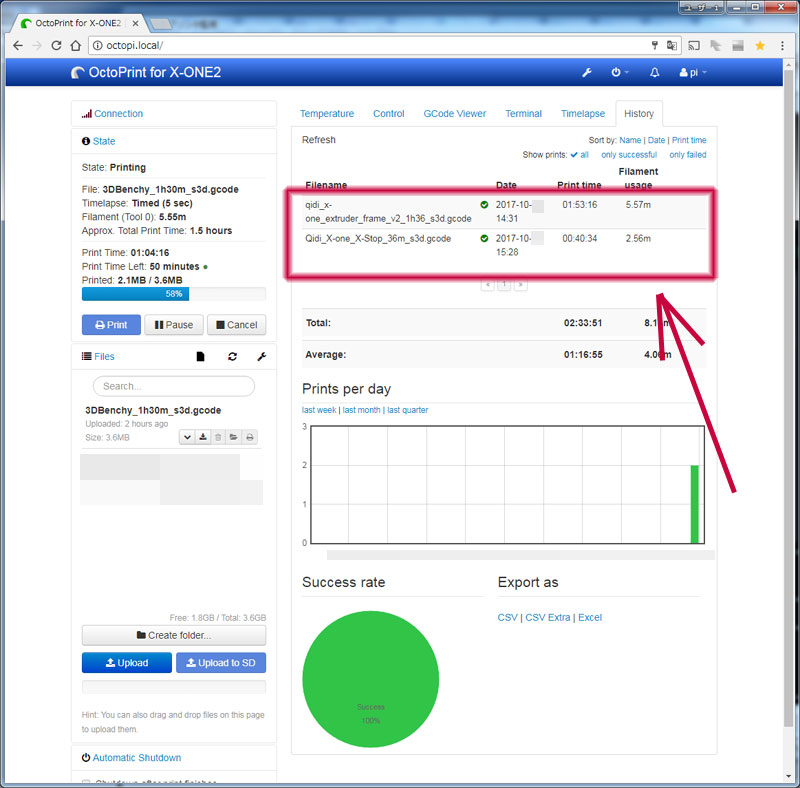
Task: Close the OctoPrint browser tab
Action: click(x=135, y=23)
